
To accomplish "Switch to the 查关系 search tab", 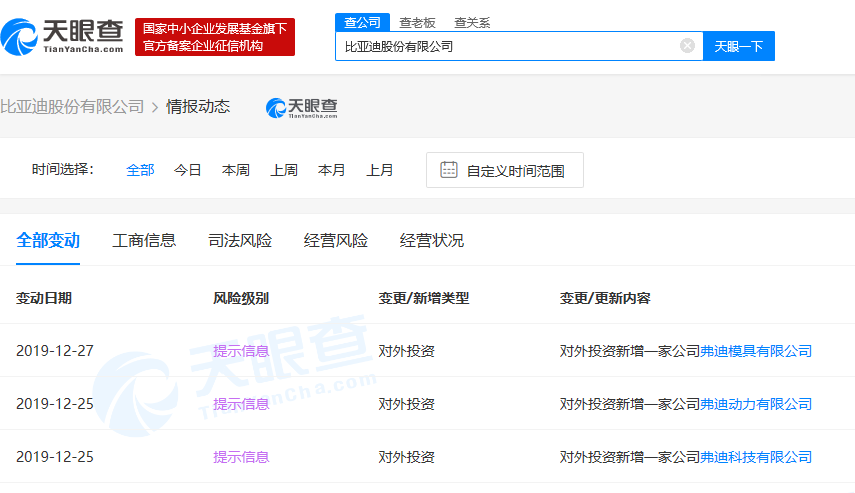I will click(x=472, y=22).
